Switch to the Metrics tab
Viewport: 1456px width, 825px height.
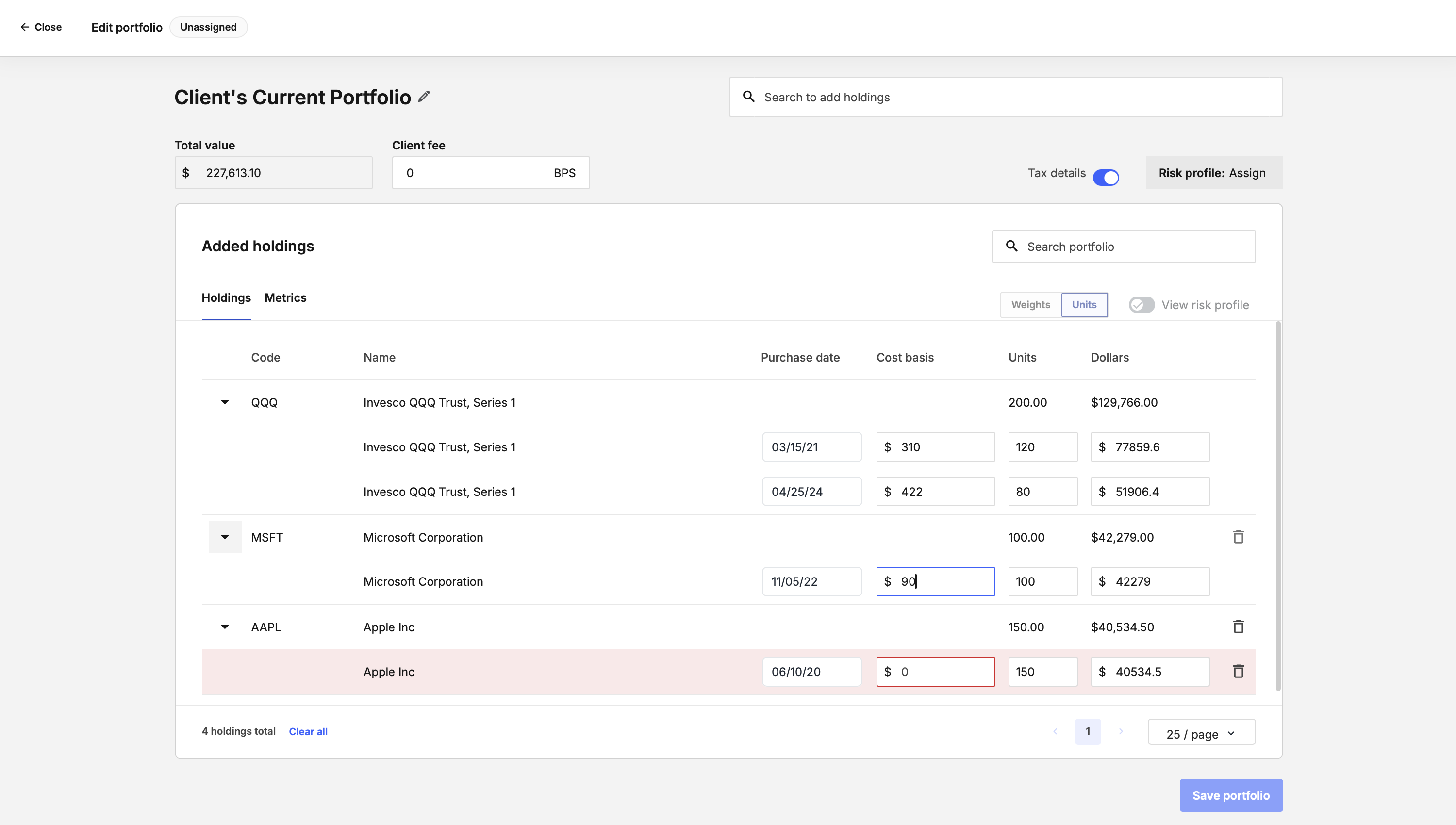(285, 298)
